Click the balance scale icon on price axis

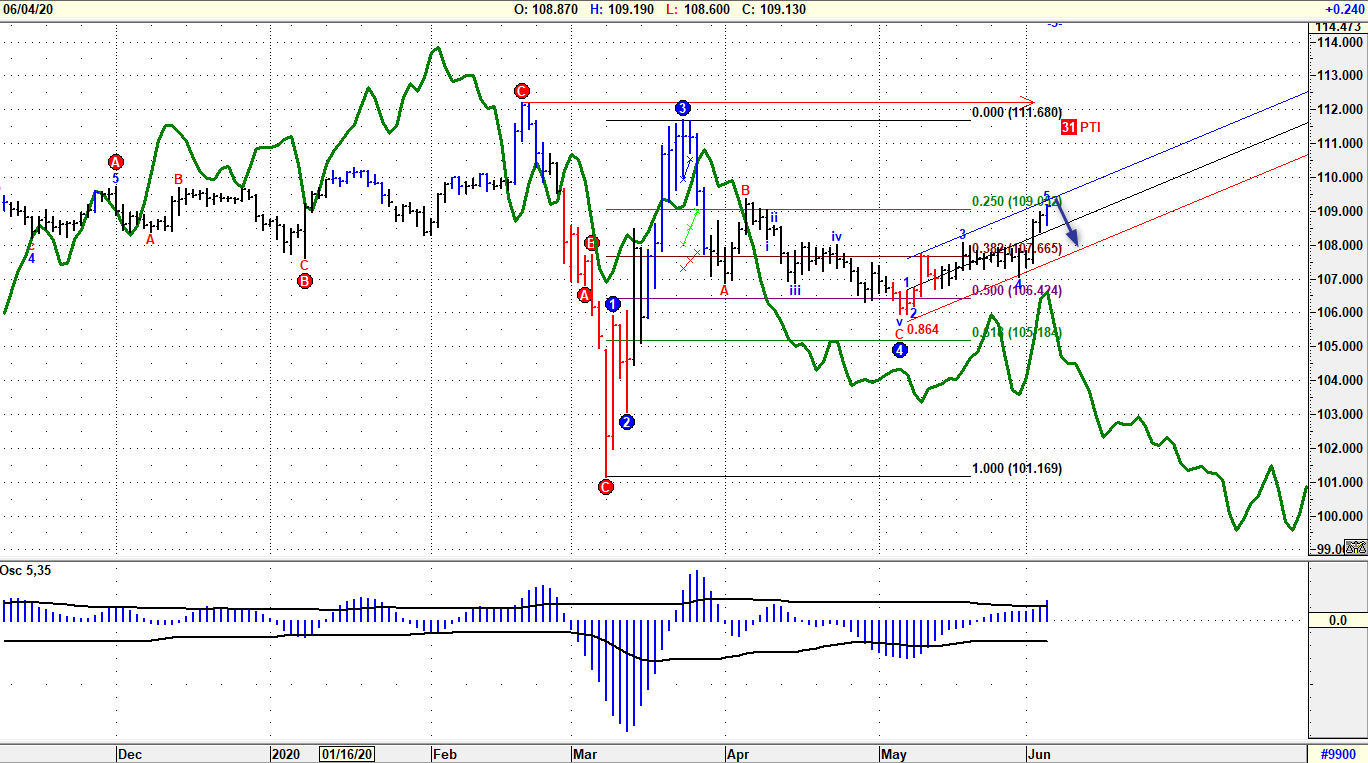point(1356,547)
